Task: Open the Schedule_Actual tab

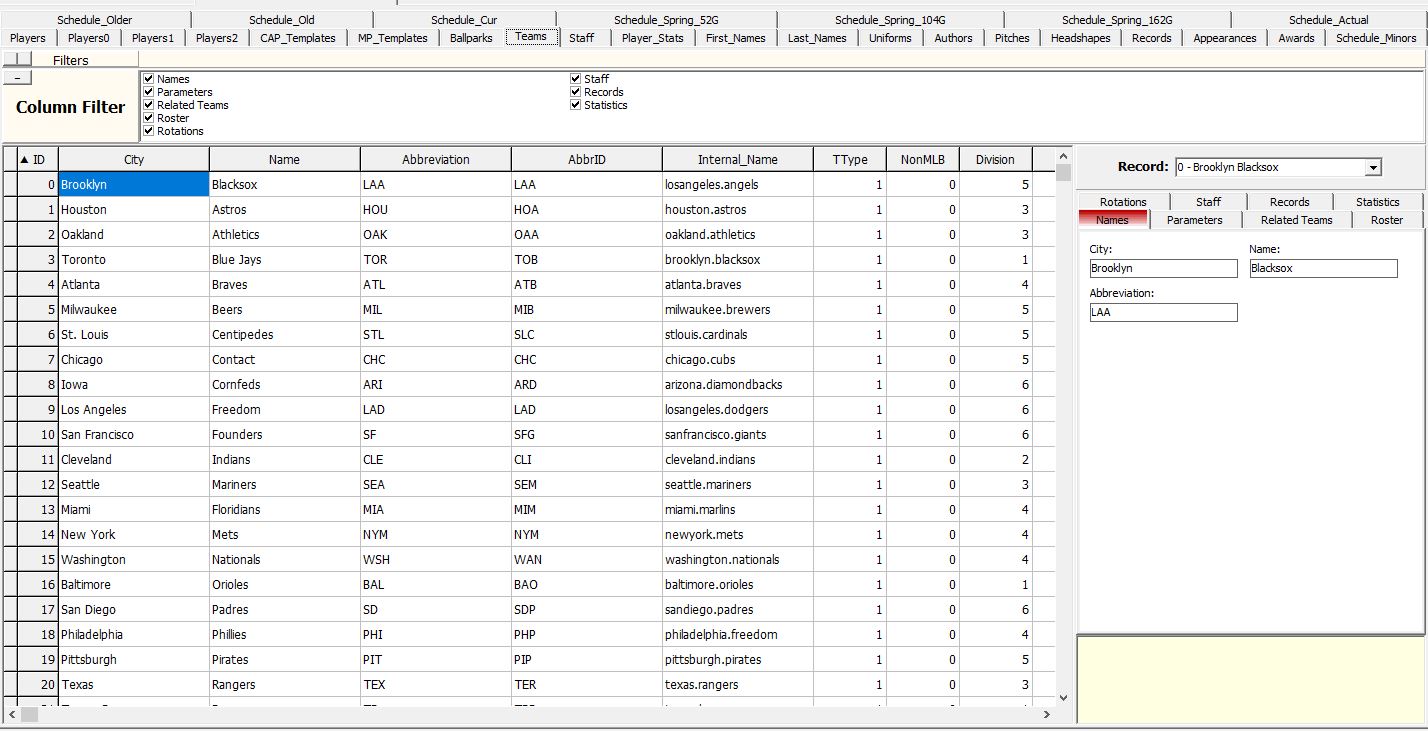Action: (1329, 20)
